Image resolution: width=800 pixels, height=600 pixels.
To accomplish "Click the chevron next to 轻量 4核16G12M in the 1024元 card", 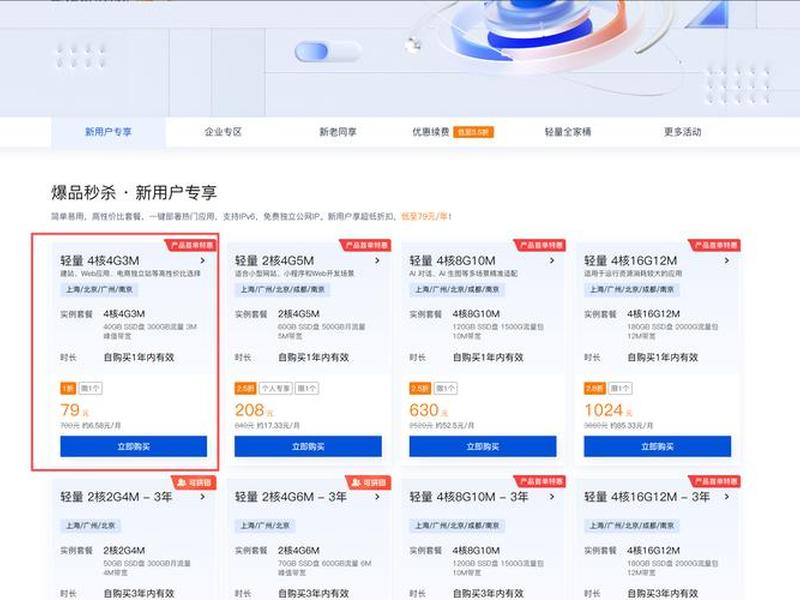I will pyautogui.click(x=727, y=261).
